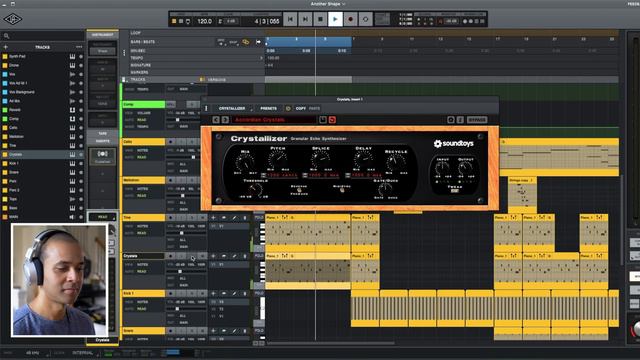
Task: Click the plugin settings gear icon
Action: [x=288, y=109]
